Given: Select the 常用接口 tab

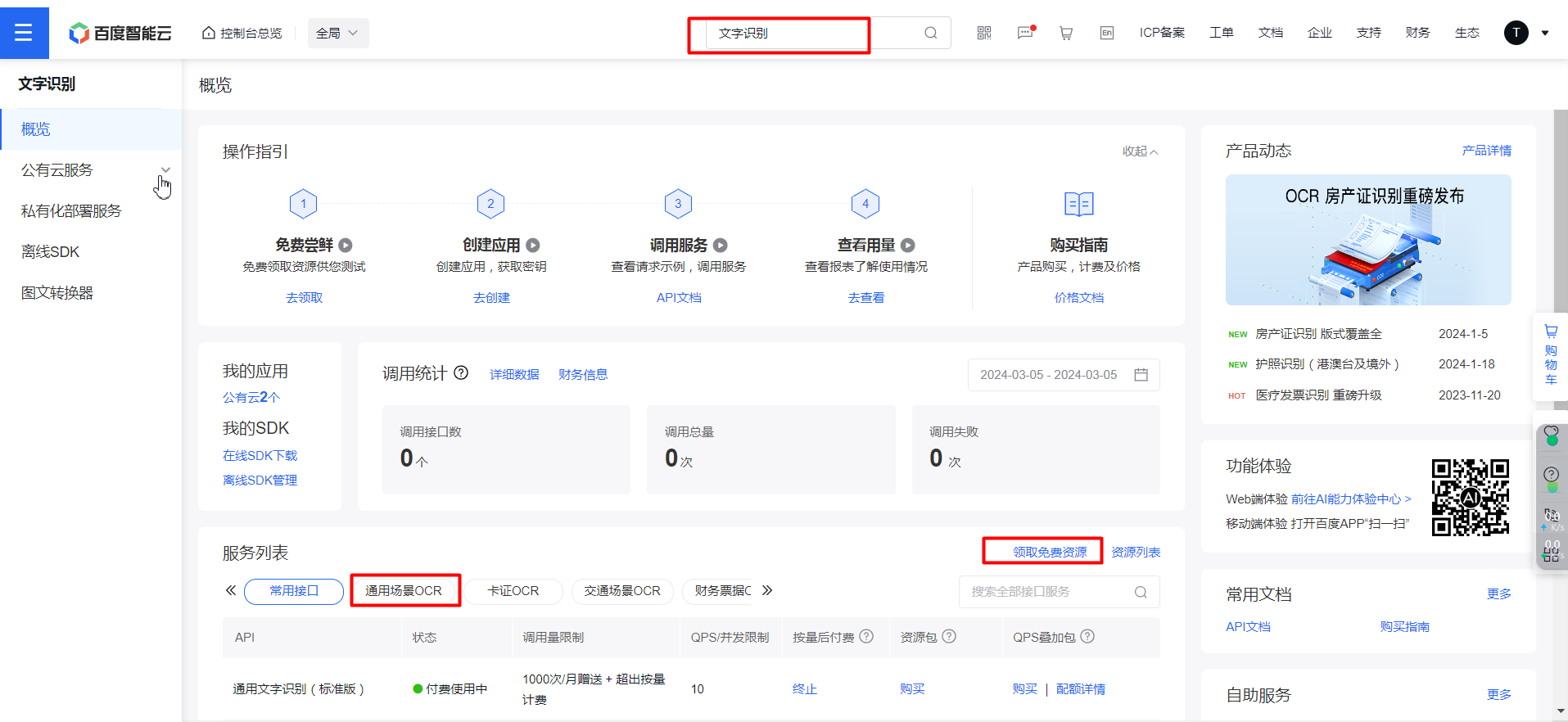Looking at the screenshot, I should (x=294, y=591).
